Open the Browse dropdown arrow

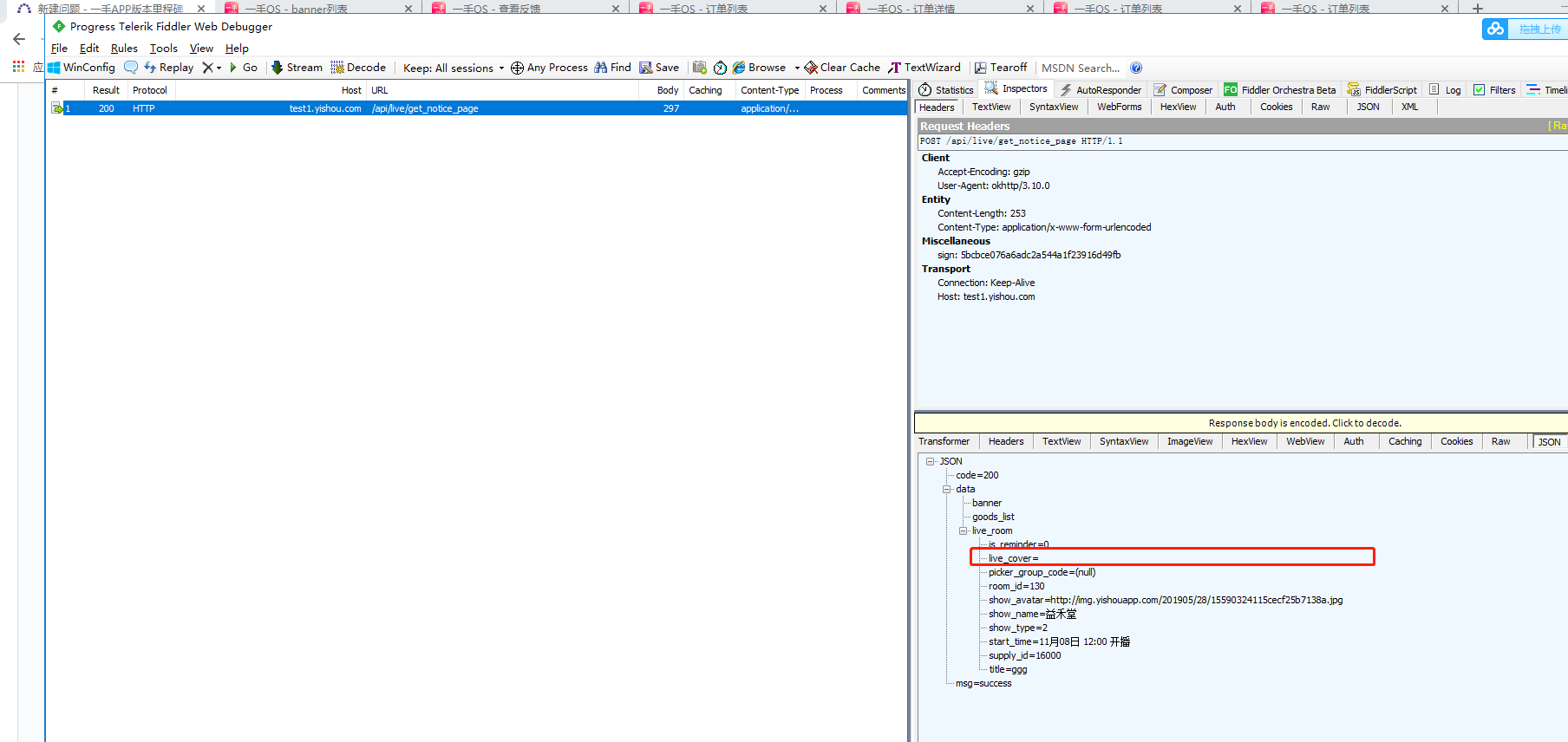pos(797,68)
